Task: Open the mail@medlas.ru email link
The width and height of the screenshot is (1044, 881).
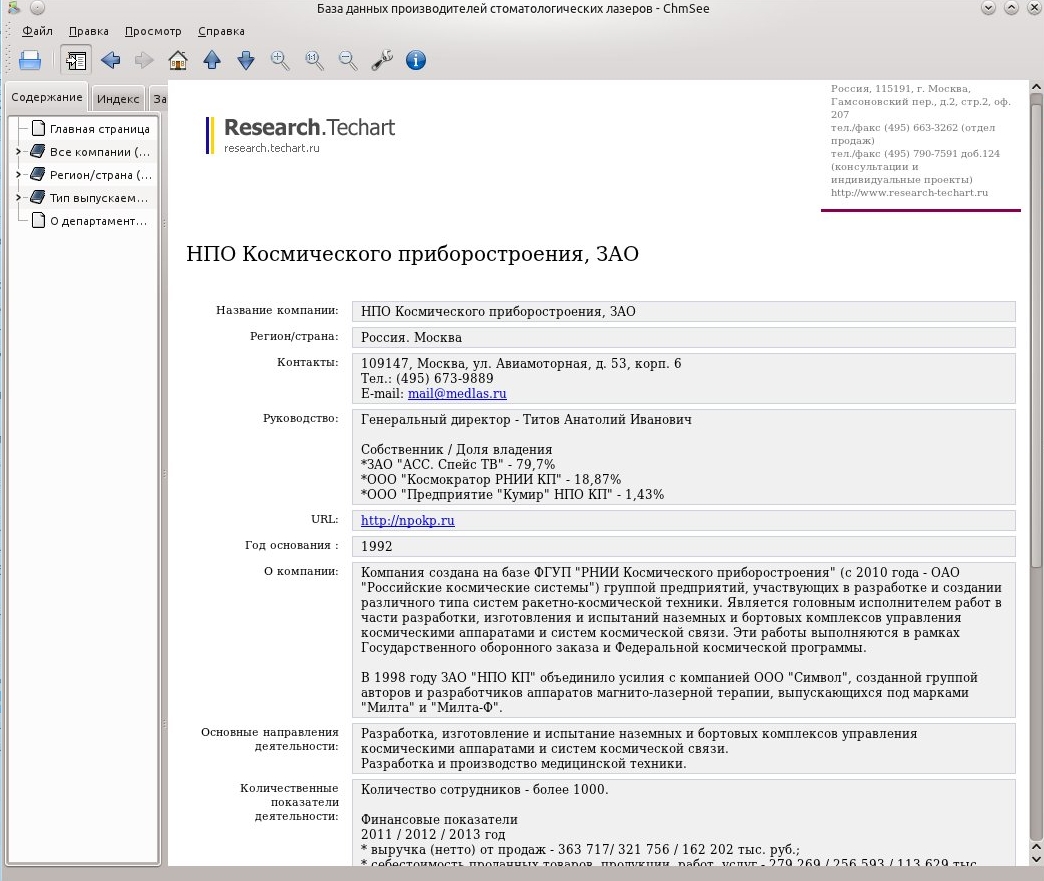Action: pos(457,394)
